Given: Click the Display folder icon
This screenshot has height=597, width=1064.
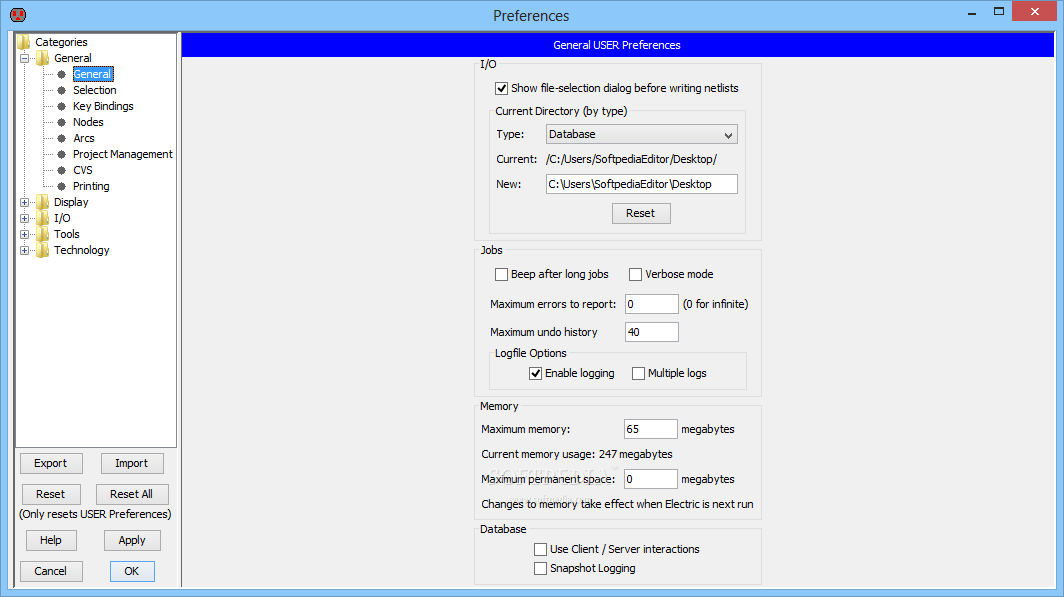Looking at the screenshot, I should click(43, 202).
